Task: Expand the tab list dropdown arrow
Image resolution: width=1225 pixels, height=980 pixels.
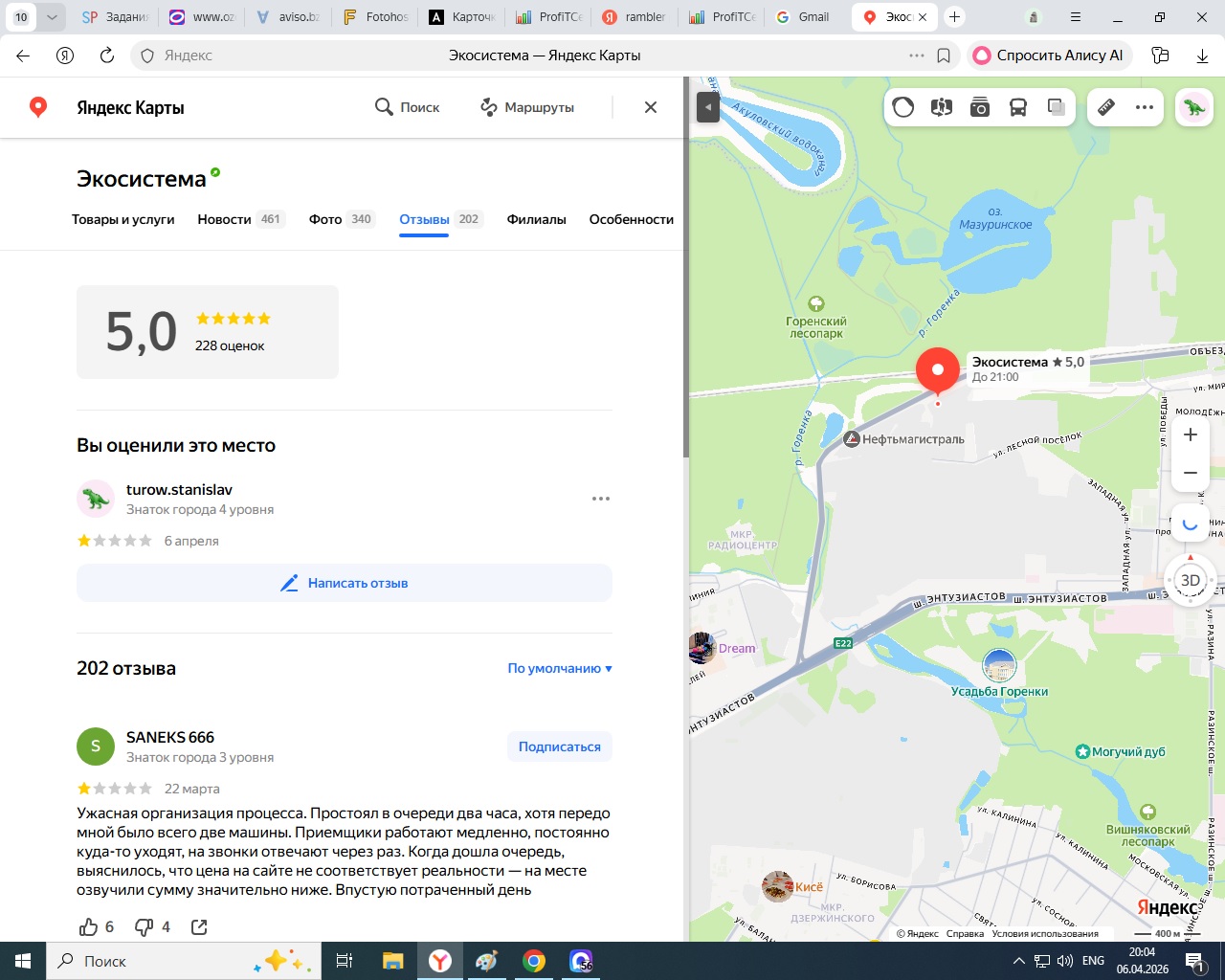Action: (x=52, y=16)
